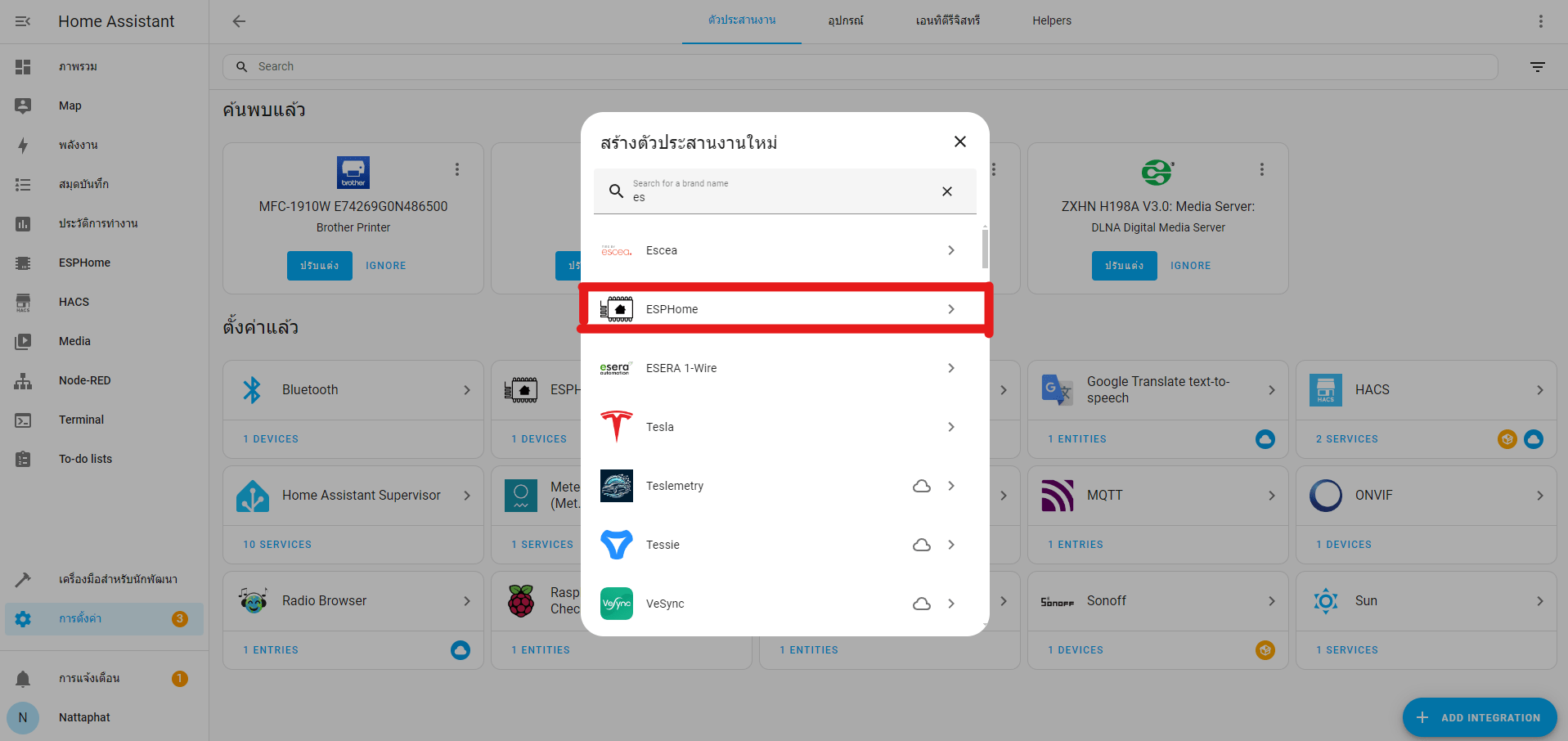The height and width of the screenshot is (741, 1568).
Task: Open the Media sidebar icon
Action: [x=23, y=341]
